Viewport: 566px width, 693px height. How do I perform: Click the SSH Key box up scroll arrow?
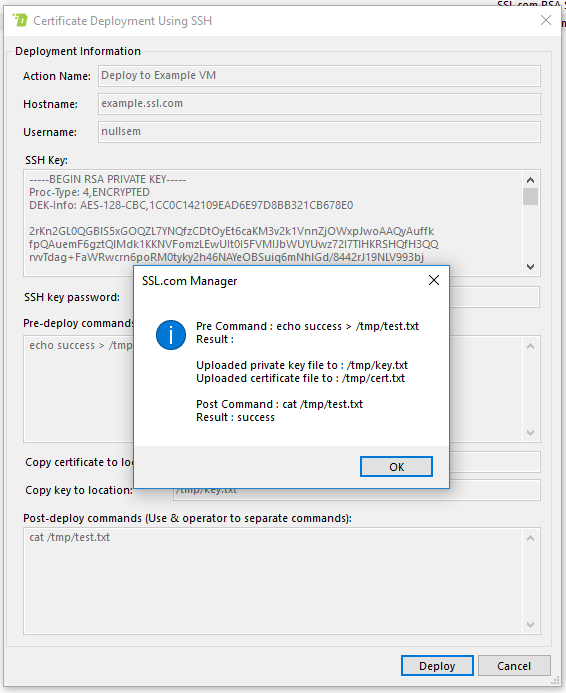(x=531, y=180)
